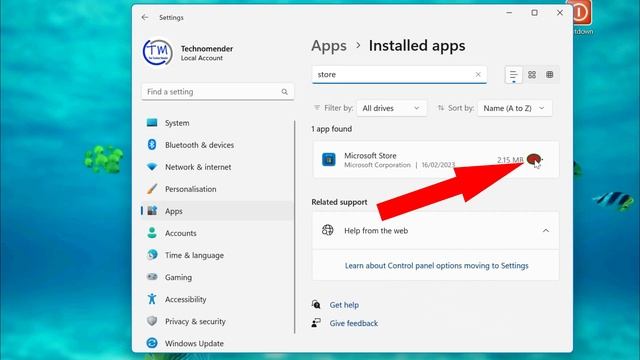Viewport: 640px width, 360px height.
Task: Click the Give feedback link
Action: click(354, 323)
